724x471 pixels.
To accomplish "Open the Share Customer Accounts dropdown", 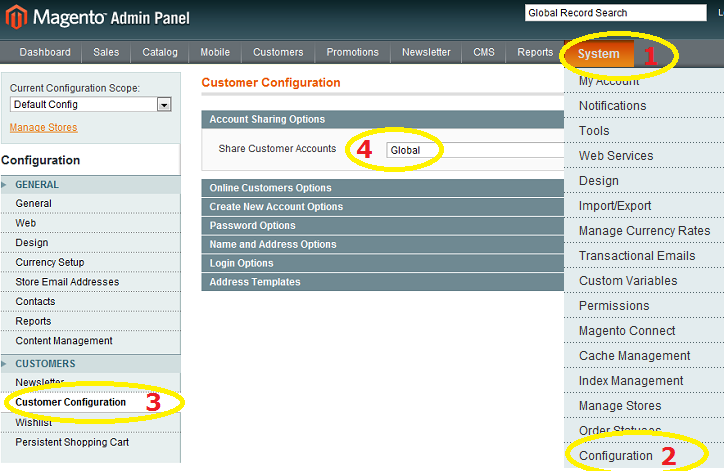I will coord(475,150).
